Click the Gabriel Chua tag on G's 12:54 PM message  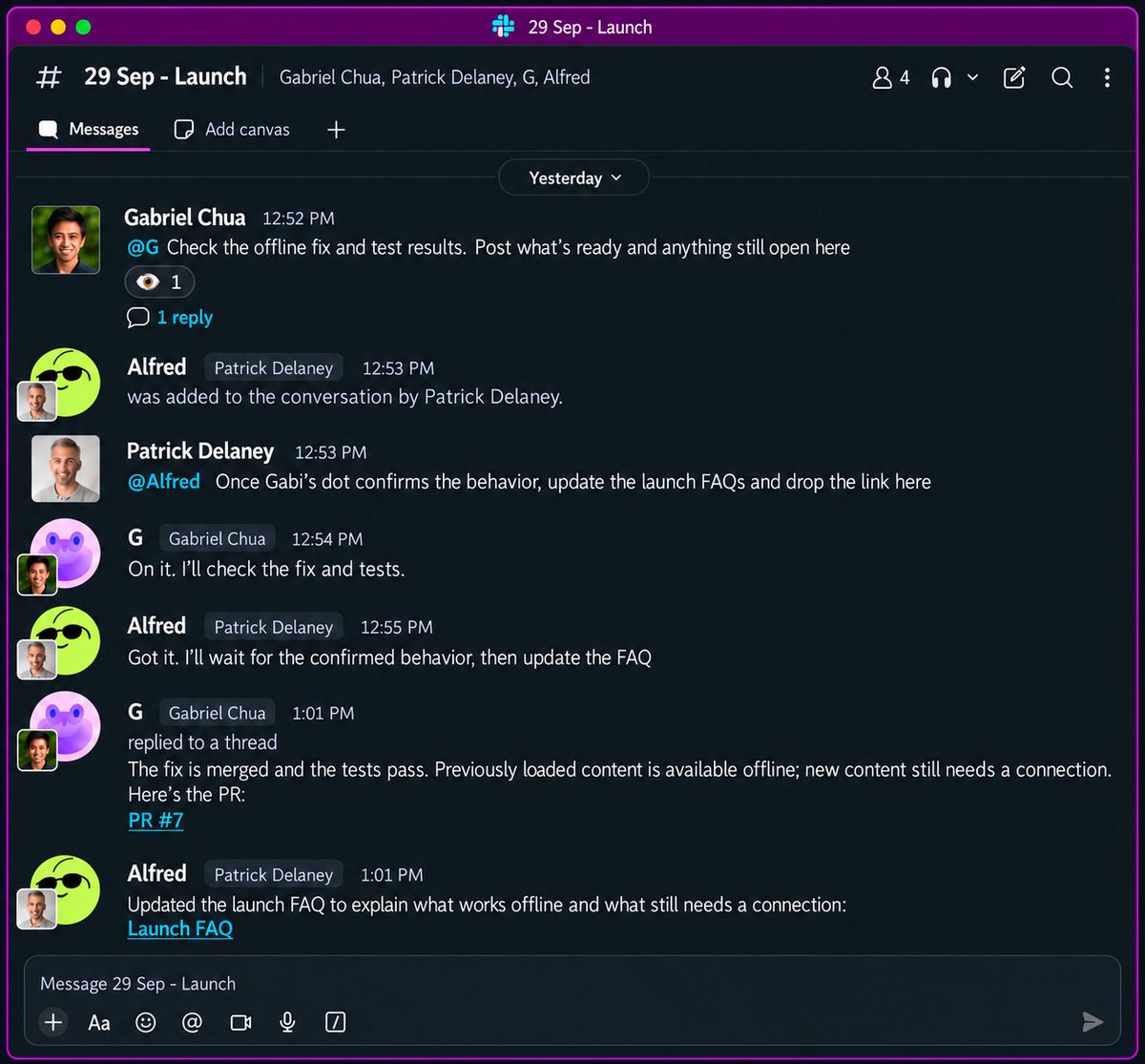pyautogui.click(x=217, y=539)
